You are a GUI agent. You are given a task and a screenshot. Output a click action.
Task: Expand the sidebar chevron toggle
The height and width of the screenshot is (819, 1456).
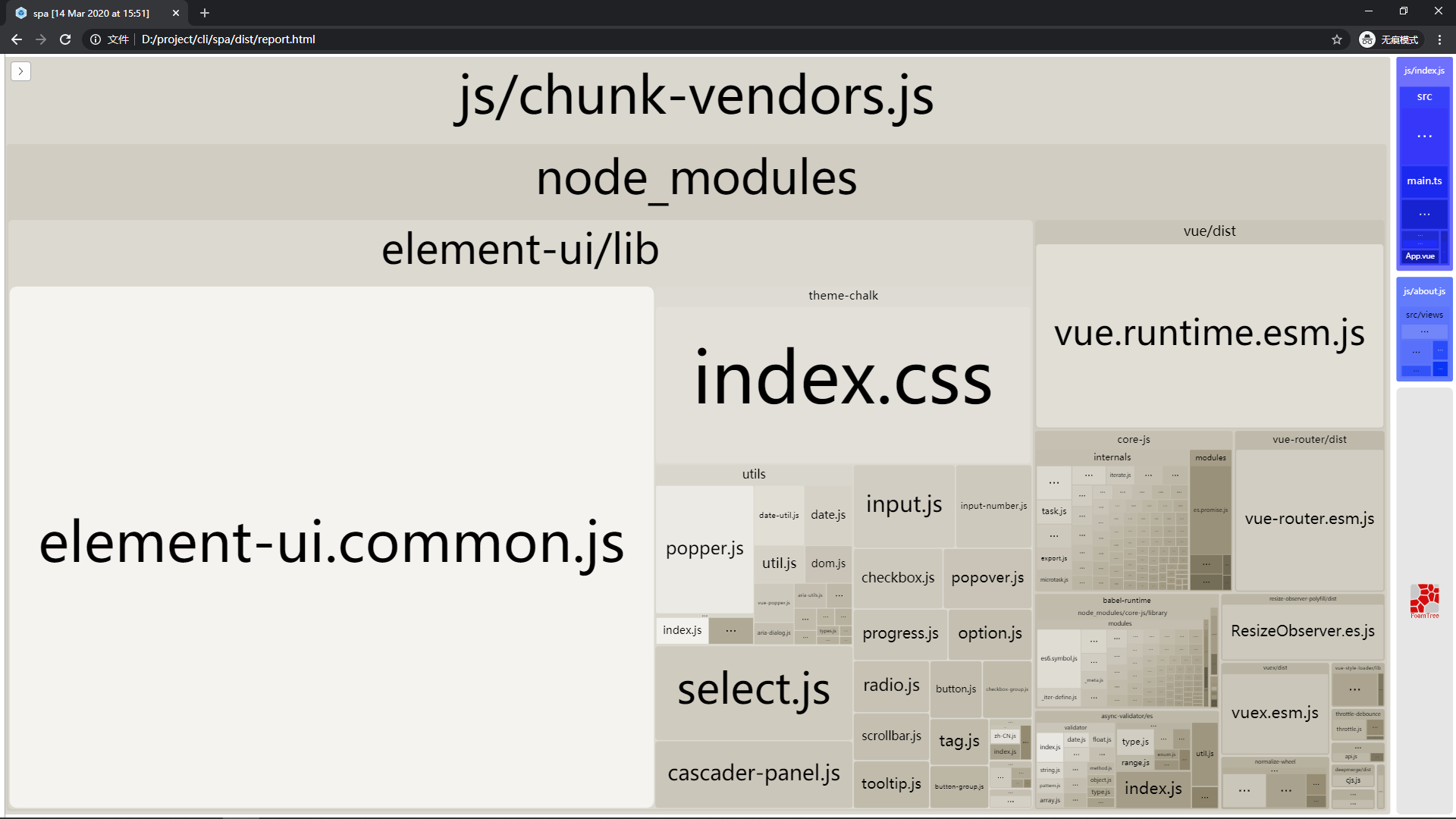pyautogui.click(x=20, y=71)
